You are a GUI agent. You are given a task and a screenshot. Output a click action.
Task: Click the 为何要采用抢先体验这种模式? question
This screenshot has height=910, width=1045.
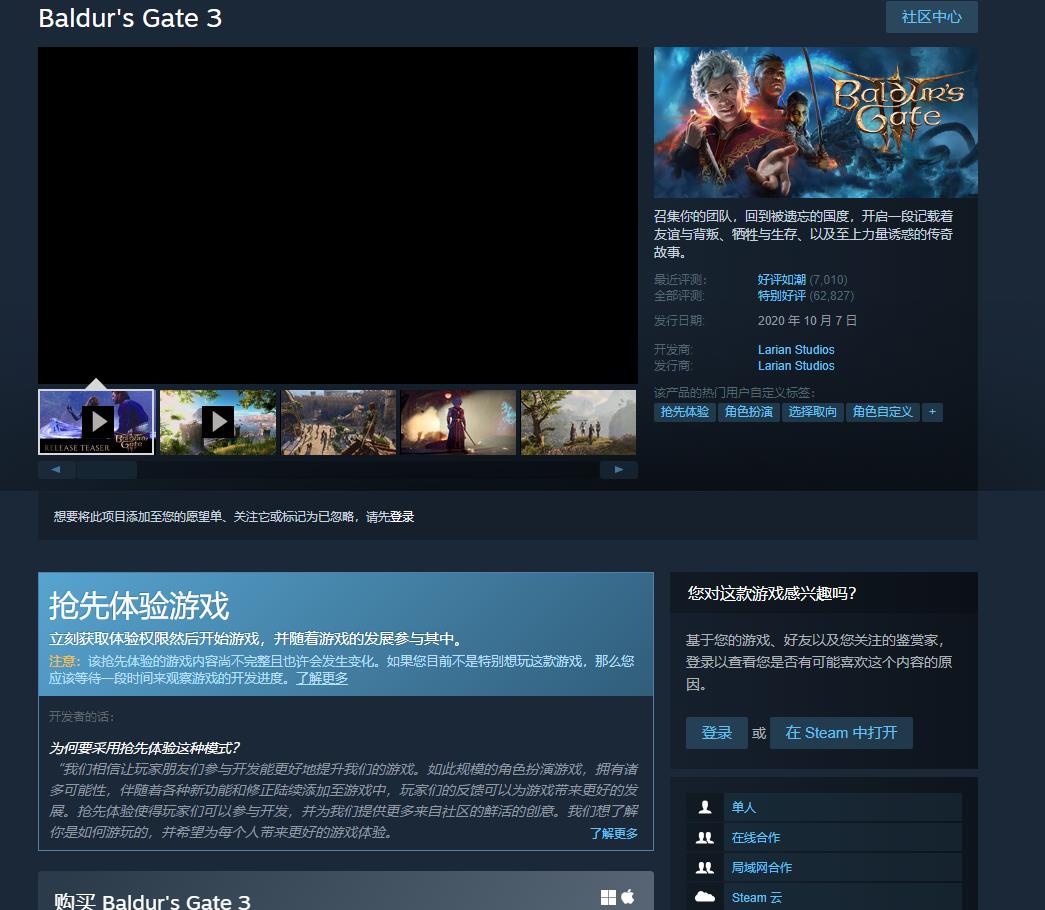click(144, 748)
